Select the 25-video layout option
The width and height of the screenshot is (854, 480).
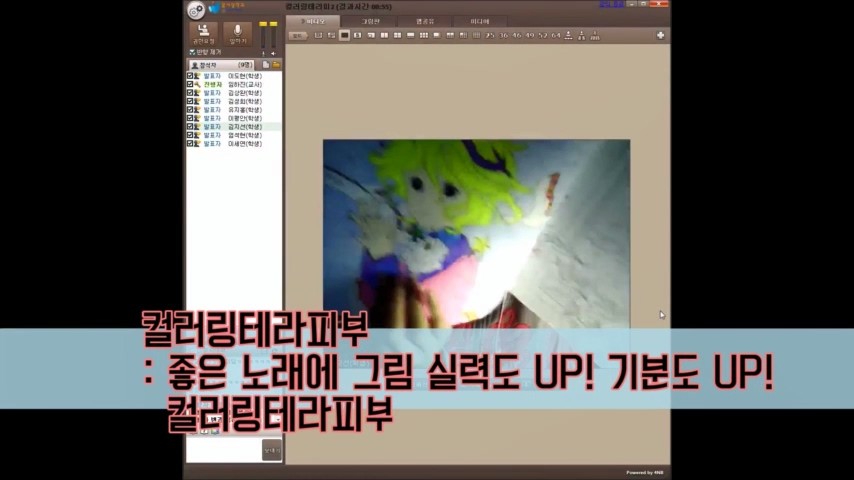point(490,35)
